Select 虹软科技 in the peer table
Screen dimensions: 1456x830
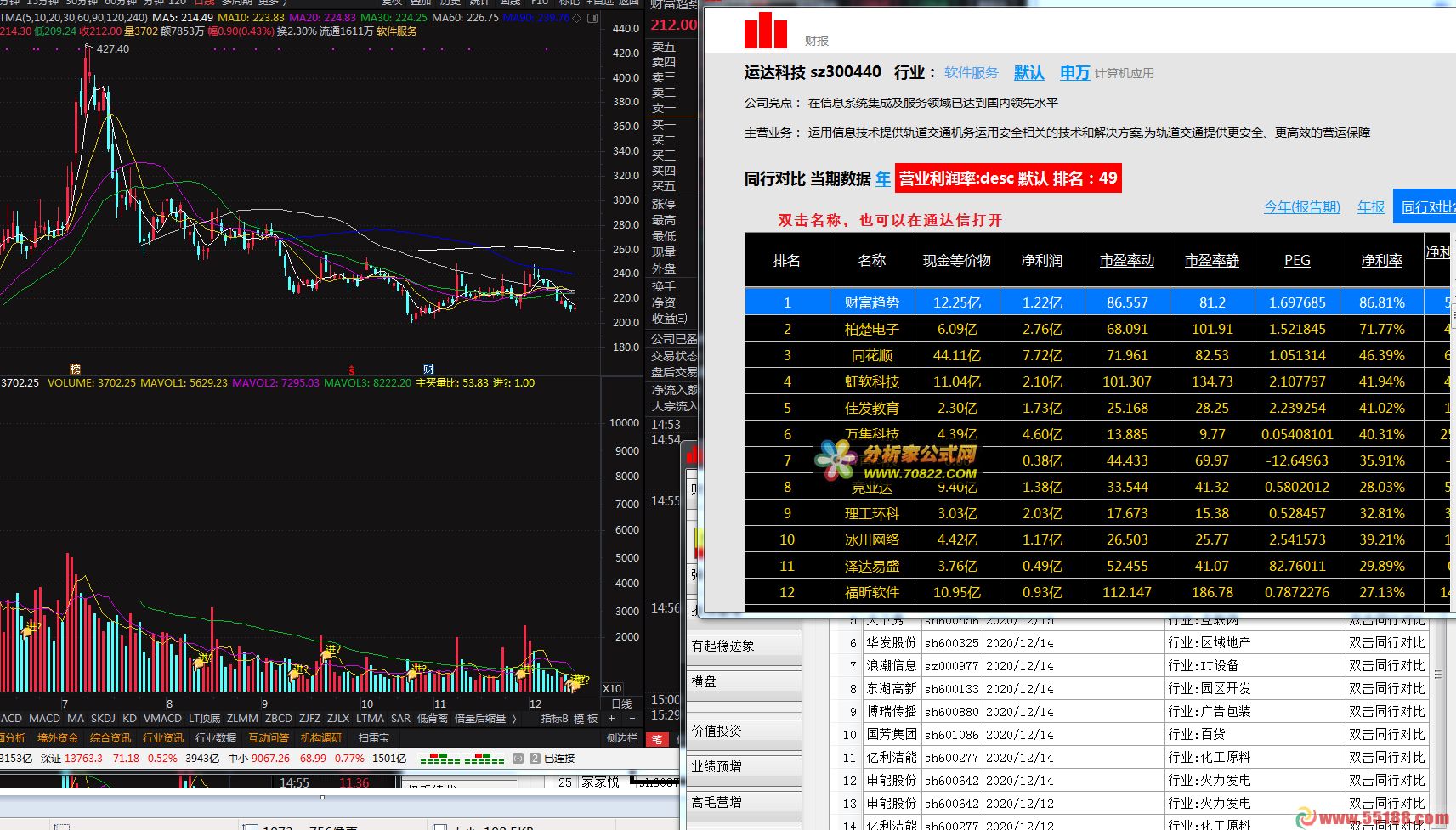872,381
